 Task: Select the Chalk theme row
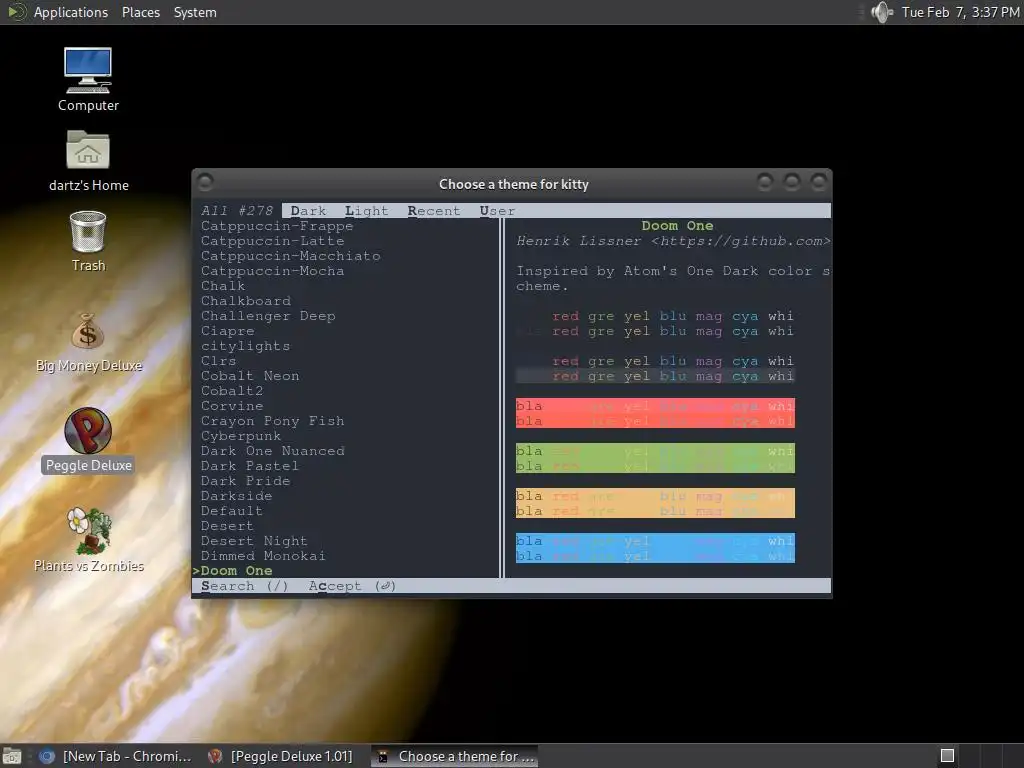[223, 286]
